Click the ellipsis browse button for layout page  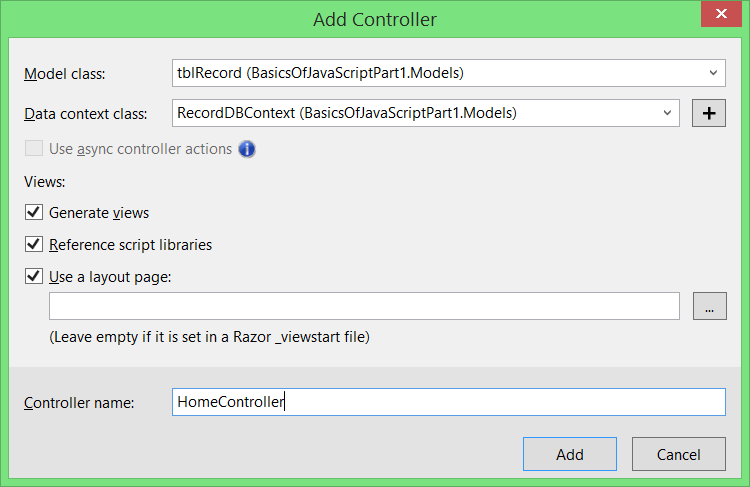point(709,306)
